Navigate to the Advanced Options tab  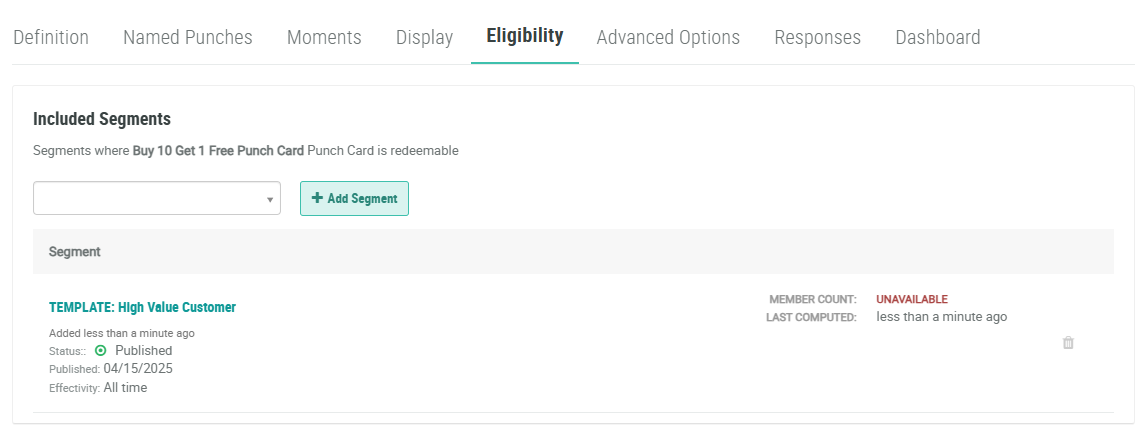click(668, 37)
